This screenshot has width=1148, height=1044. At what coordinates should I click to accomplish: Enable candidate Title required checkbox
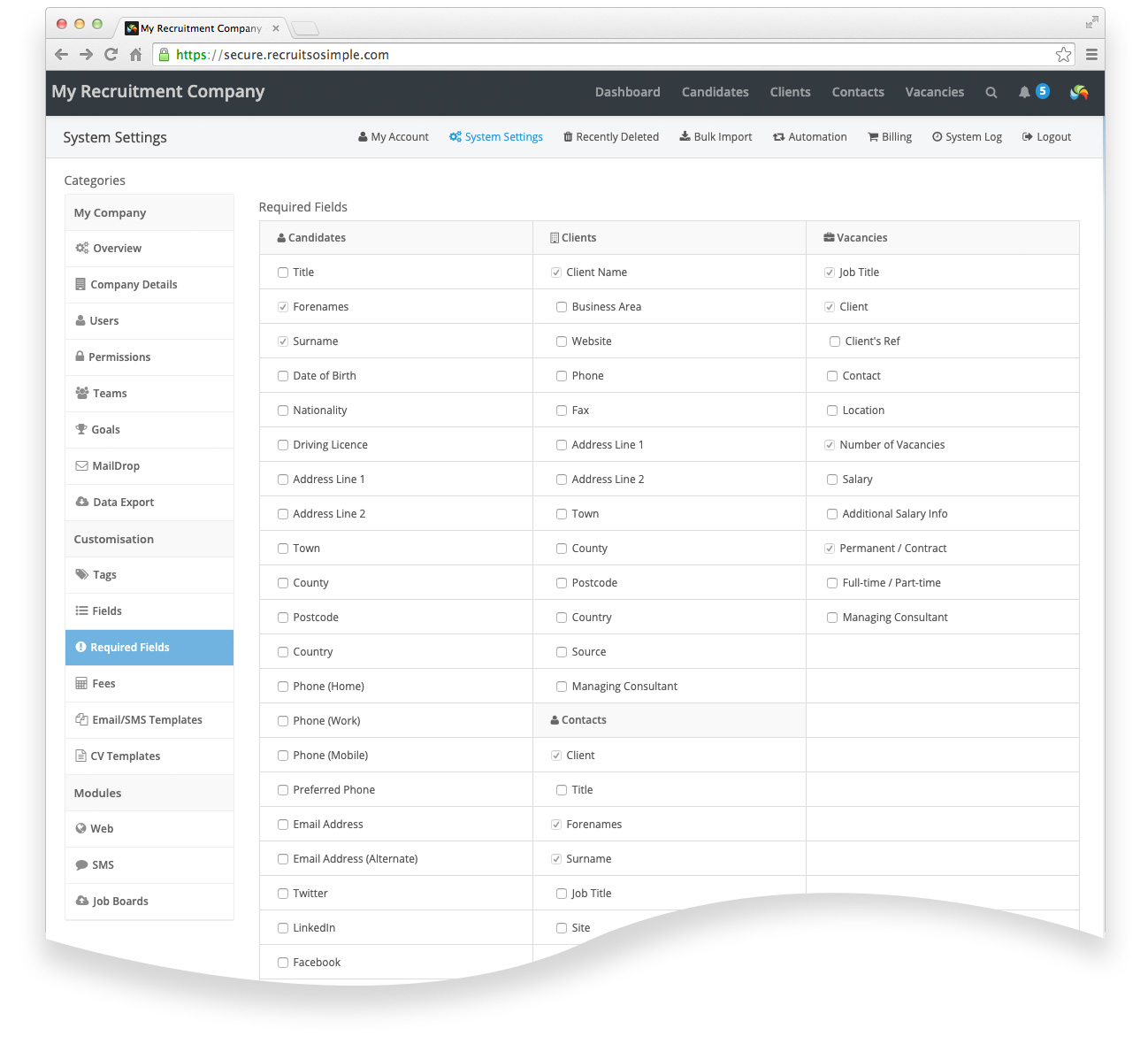coord(283,273)
